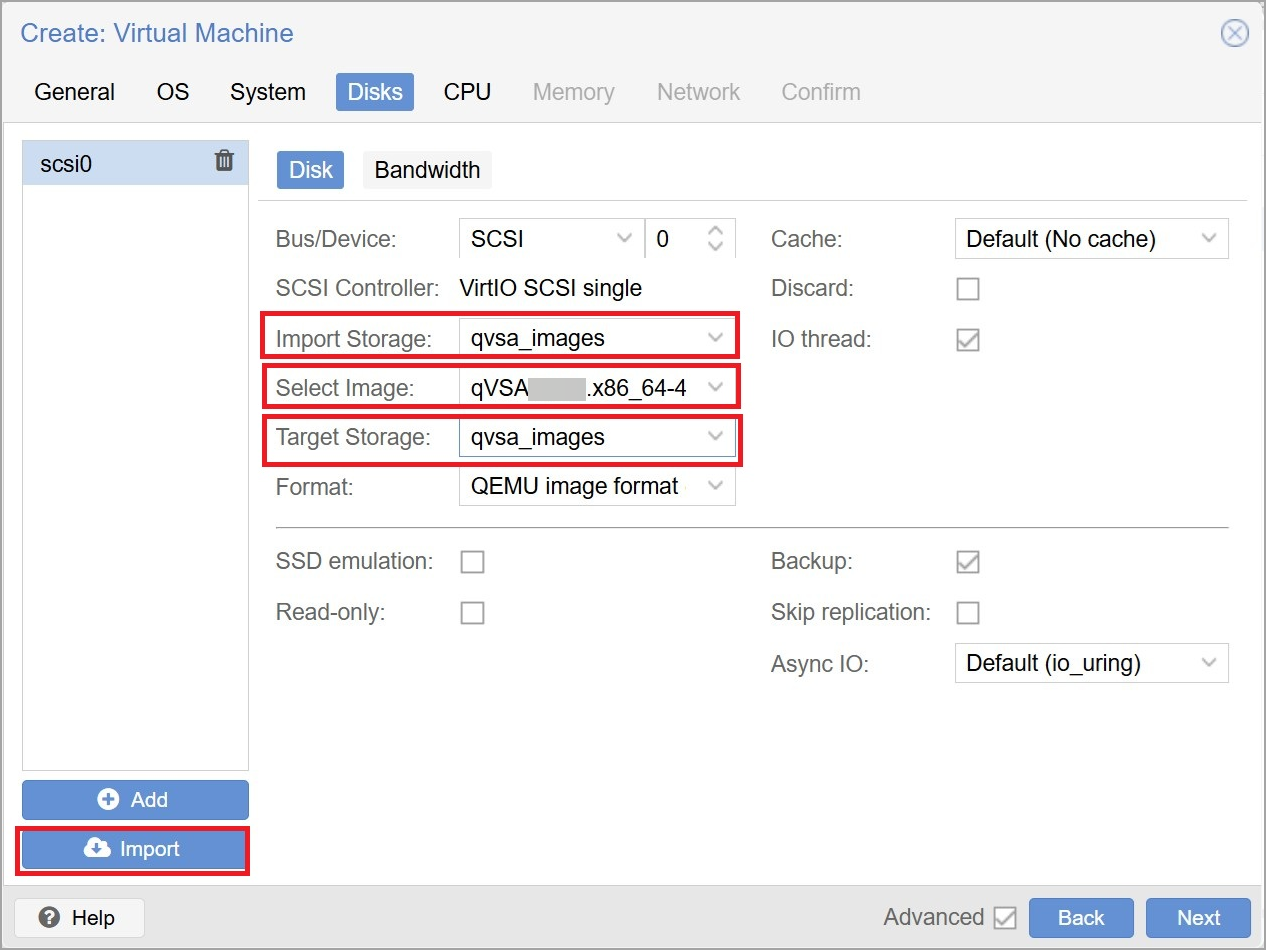1266x950 pixels.
Task: Click the device number stepper field
Action: click(690, 239)
